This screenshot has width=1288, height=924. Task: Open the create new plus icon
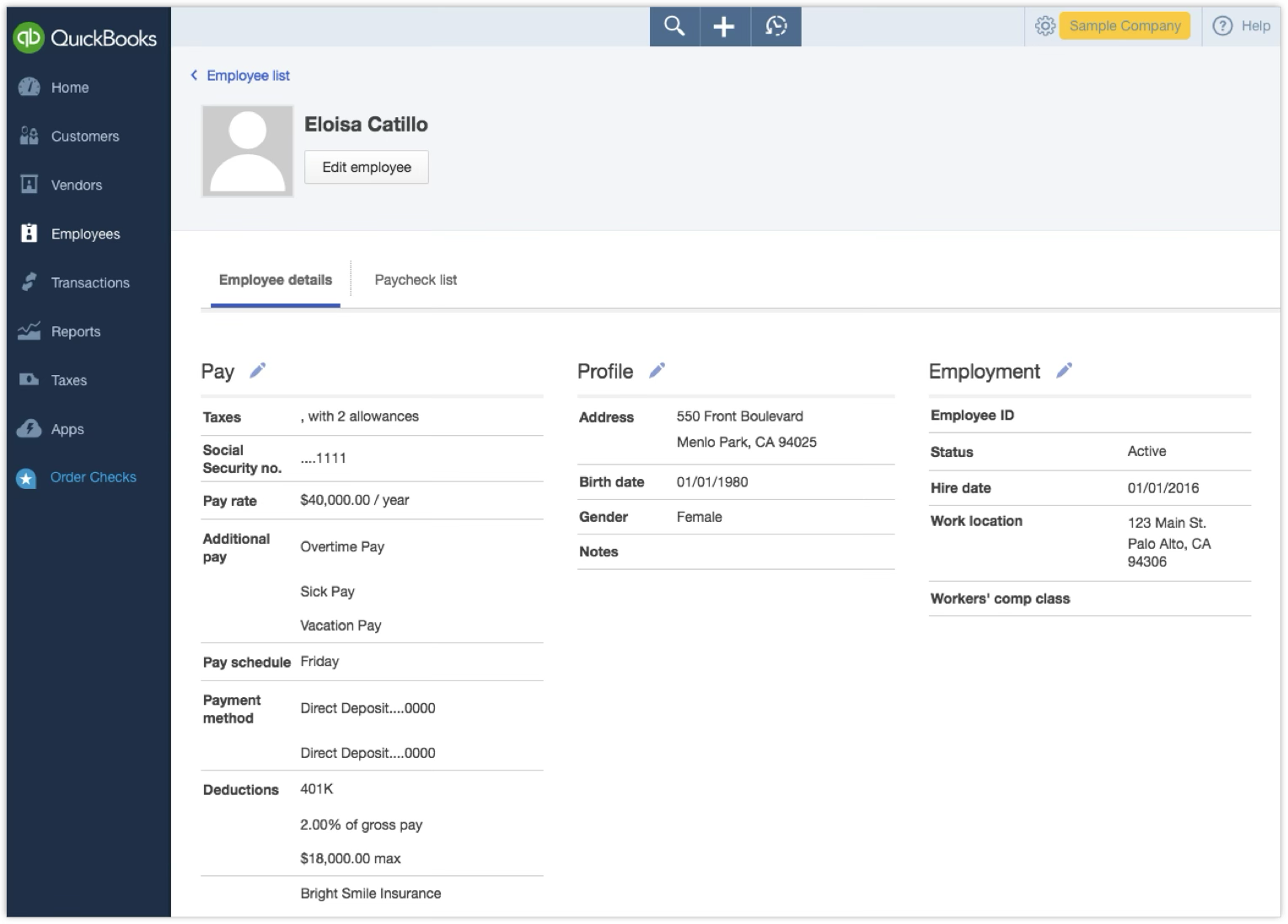(724, 26)
